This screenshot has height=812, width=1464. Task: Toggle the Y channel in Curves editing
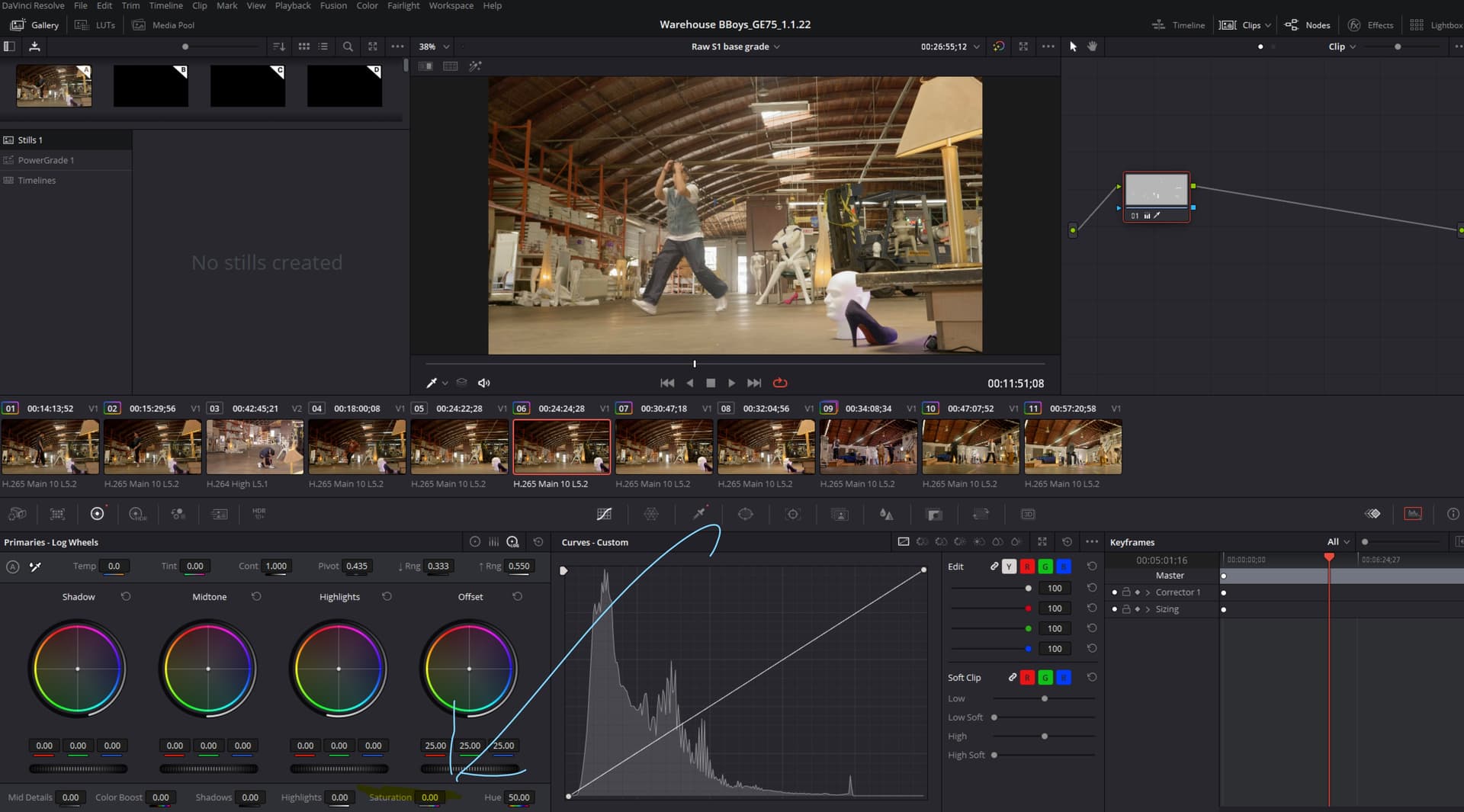(1010, 566)
